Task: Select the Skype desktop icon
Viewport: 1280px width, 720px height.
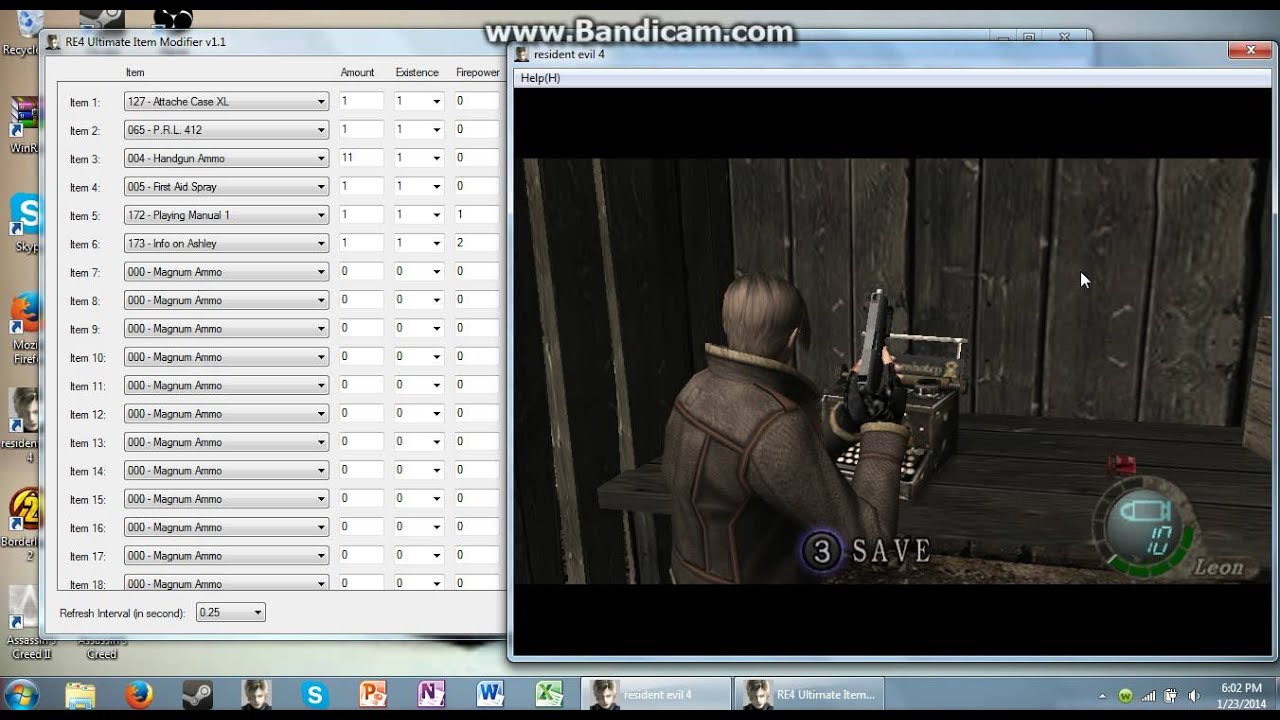Action: pos(24,222)
